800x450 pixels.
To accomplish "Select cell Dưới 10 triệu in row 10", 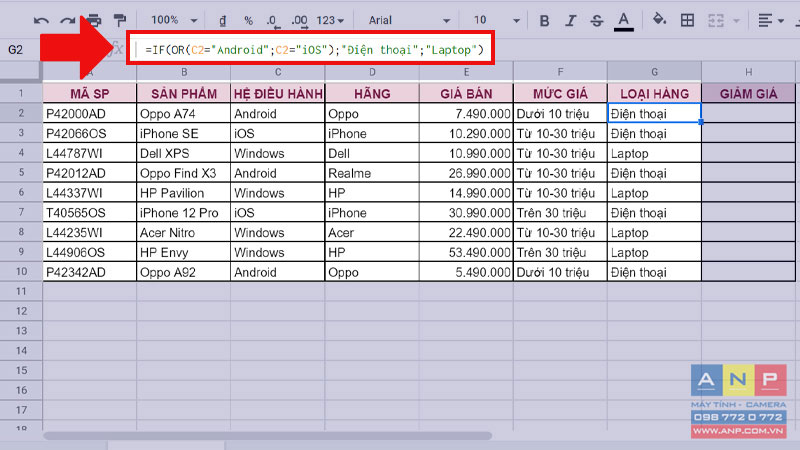I will tap(560, 272).
